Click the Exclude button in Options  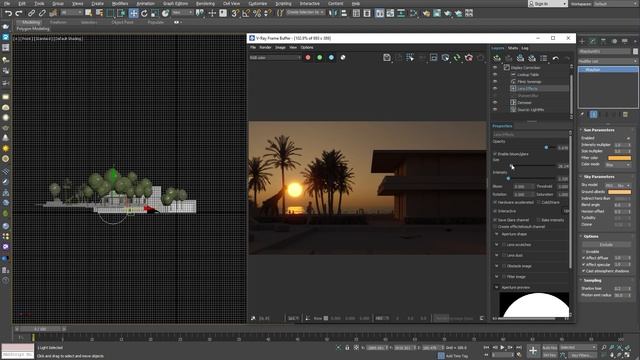point(606,244)
